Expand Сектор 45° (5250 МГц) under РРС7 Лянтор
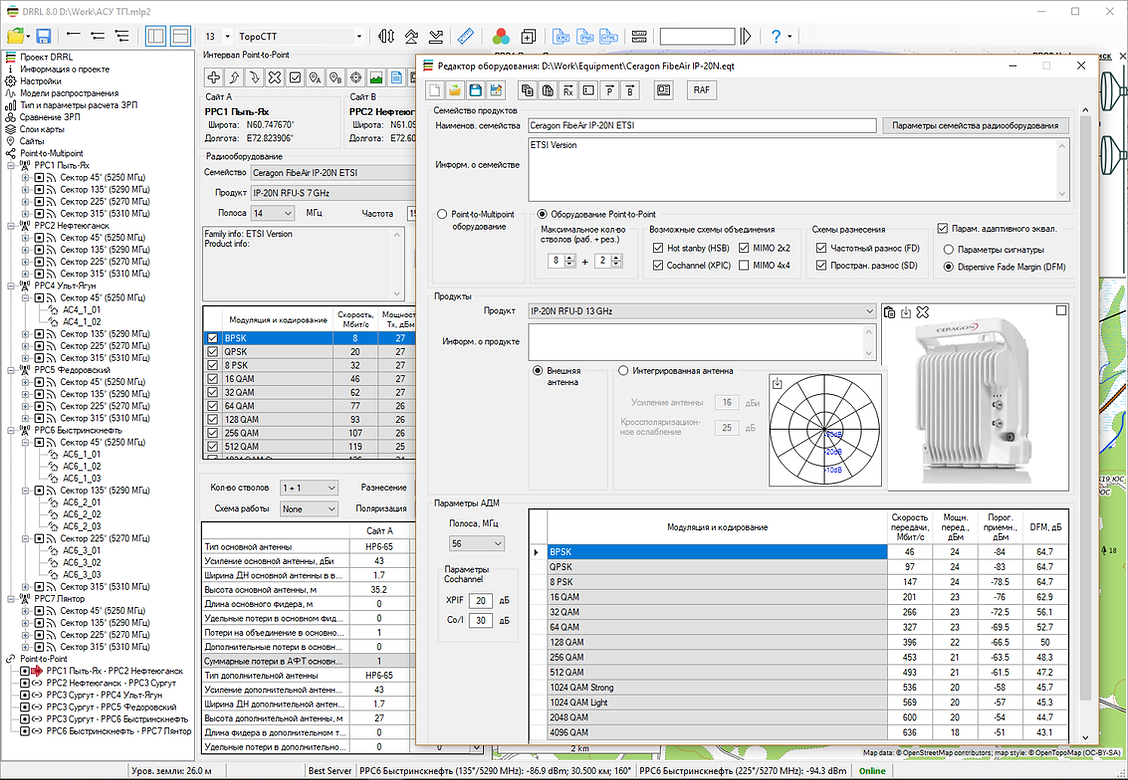Screen dimensions: 1128x780 (x=25, y=611)
